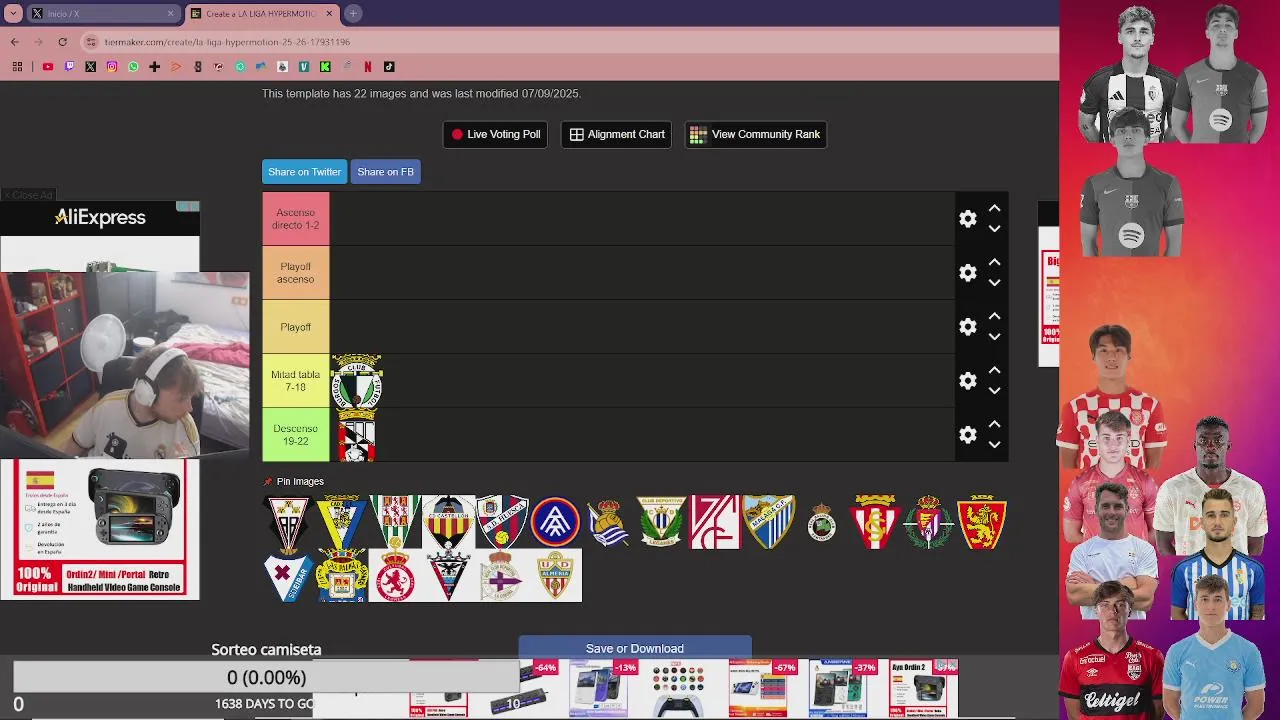
Task: Open settings gear for Playoff ascenso tier
Action: [967, 273]
